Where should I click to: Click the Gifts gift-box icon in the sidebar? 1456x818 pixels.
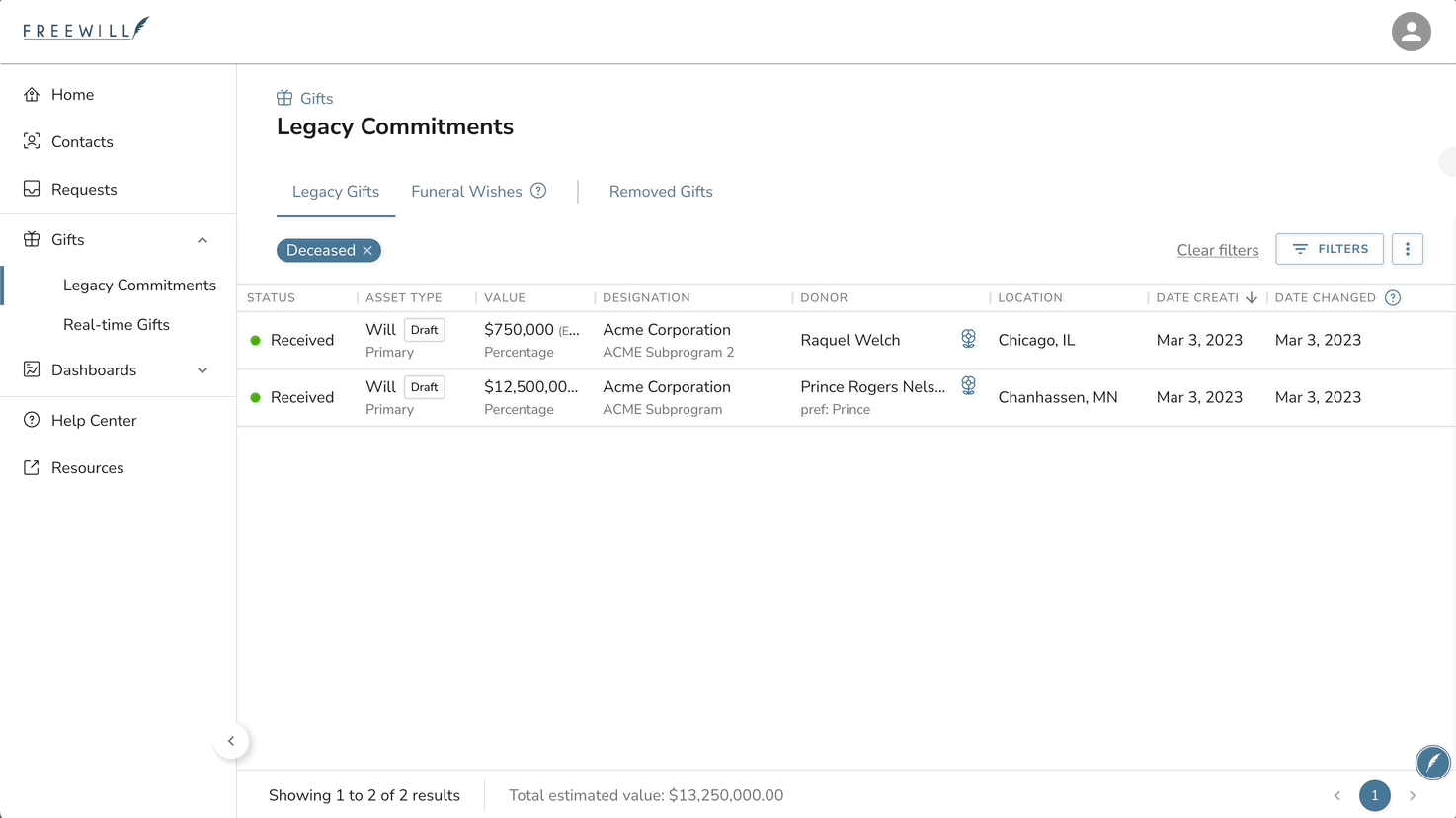click(x=32, y=239)
